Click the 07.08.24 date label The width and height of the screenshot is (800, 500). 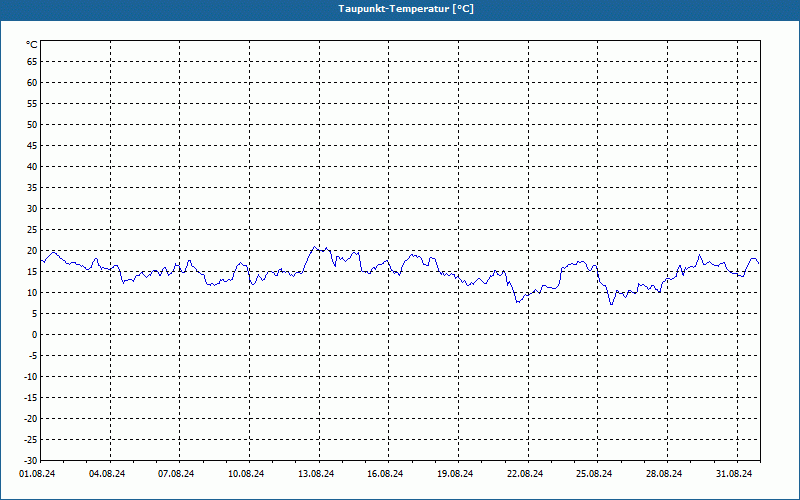pyautogui.click(x=176, y=474)
